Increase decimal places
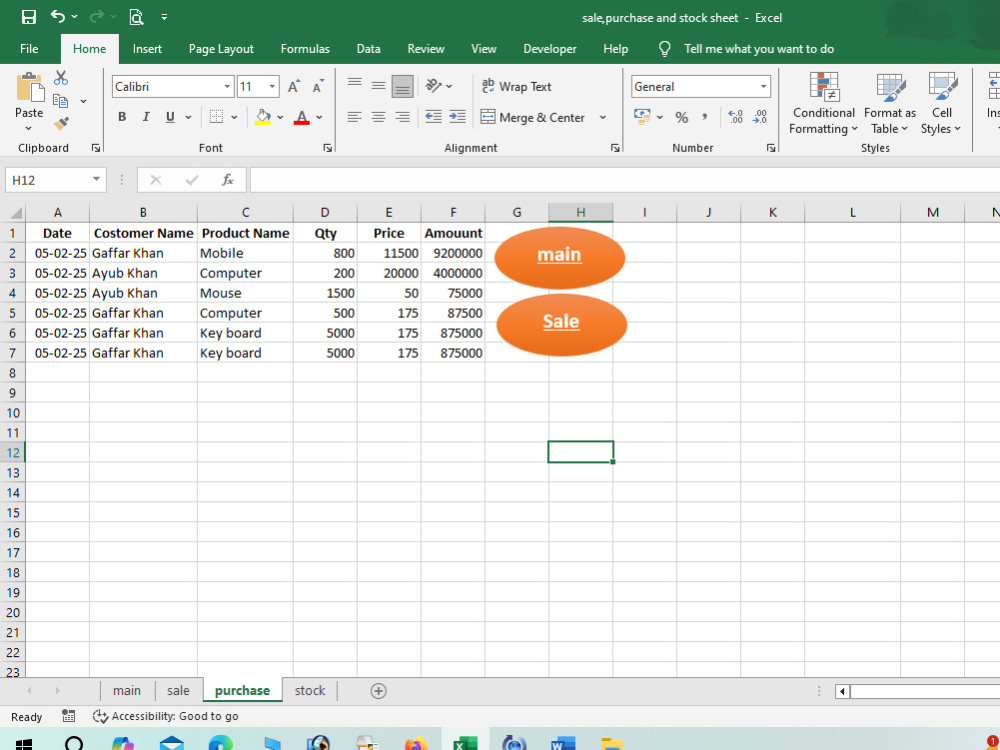This screenshot has width=1000, height=750. pos(735,117)
